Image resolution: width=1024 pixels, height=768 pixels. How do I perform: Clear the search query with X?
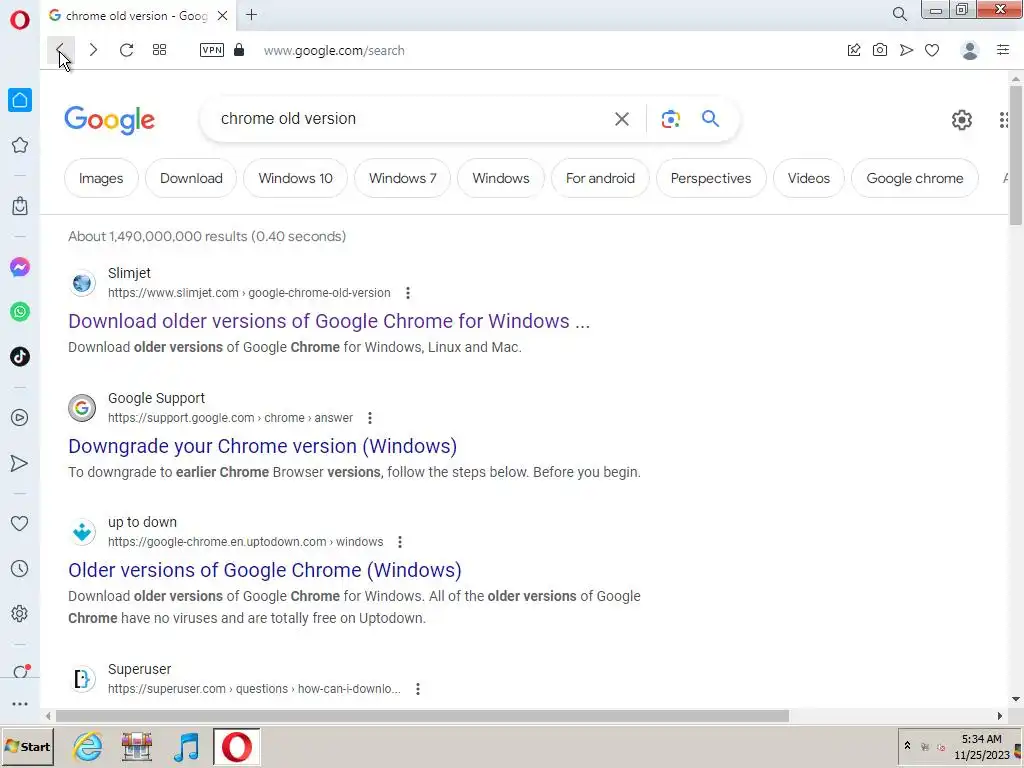pos(622,119)
